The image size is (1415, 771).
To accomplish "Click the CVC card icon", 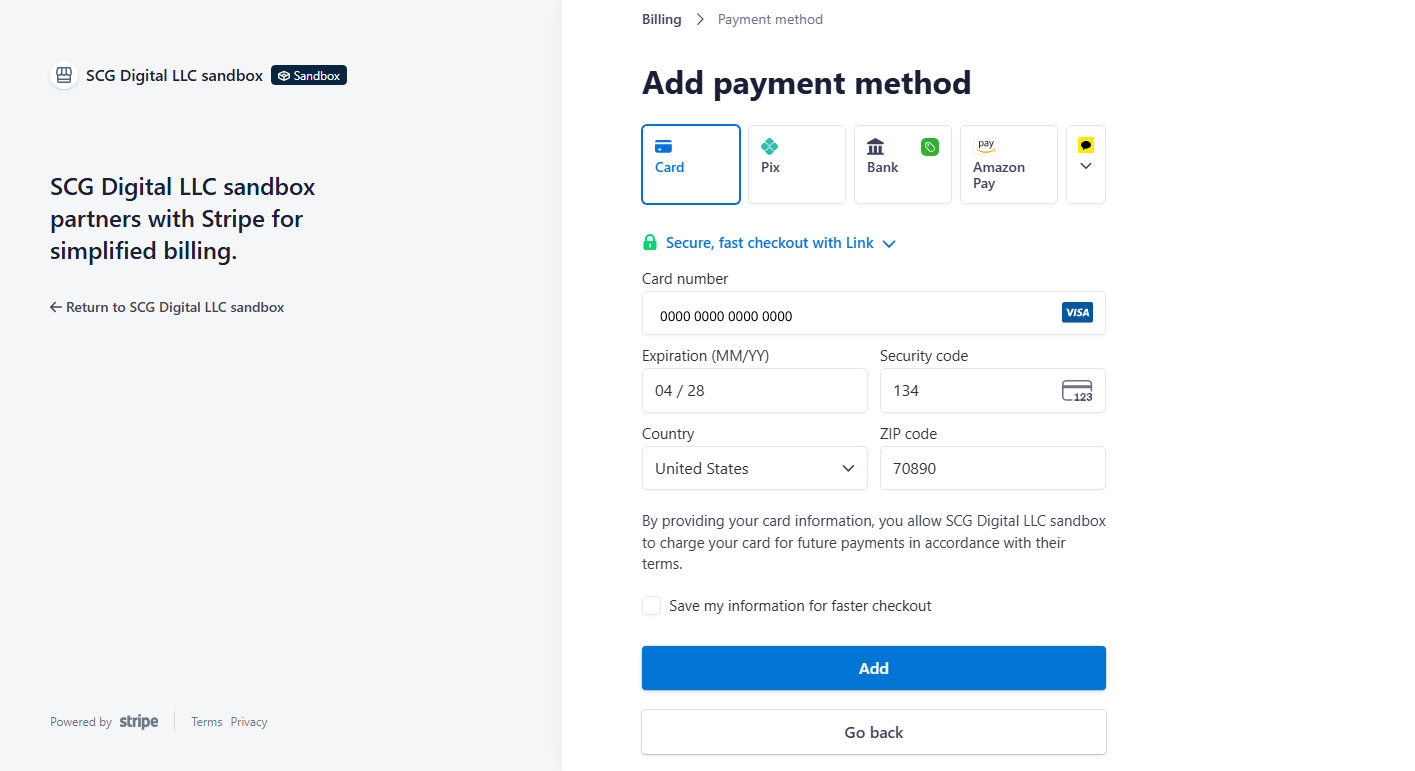I will pyautogui.click(x=1077, y=391).
